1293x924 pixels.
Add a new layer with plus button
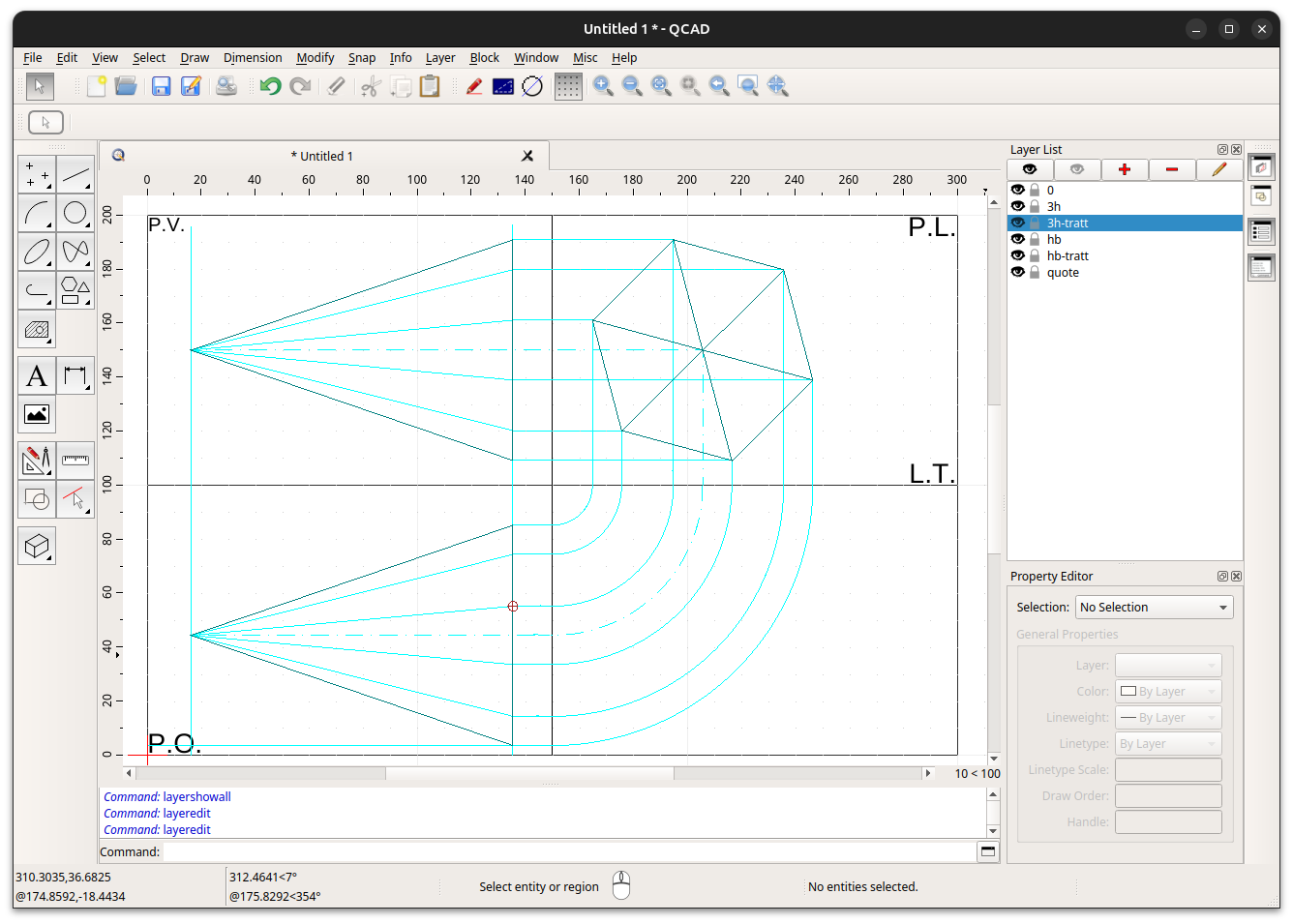click(x=1125, y=170)
